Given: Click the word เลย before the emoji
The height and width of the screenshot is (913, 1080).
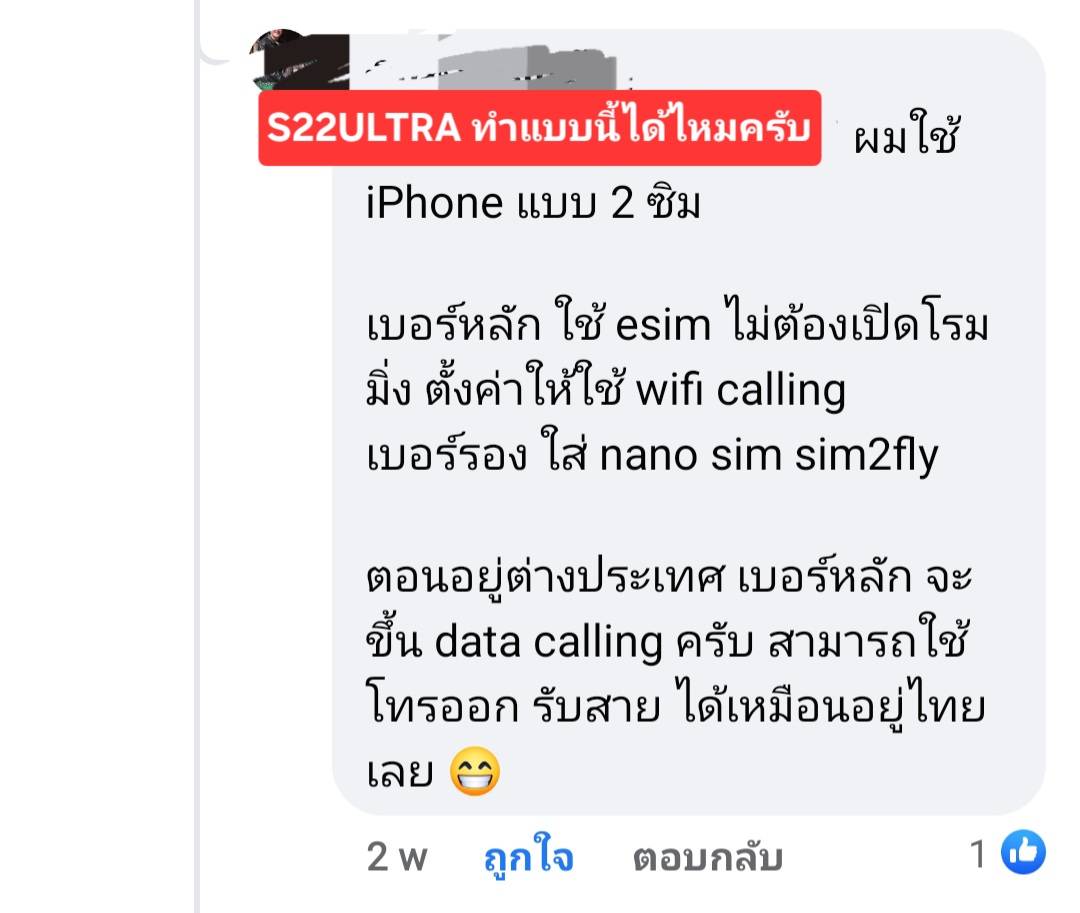Looking at the screenshot, I should pyautogui.click(x=400, y=773).
